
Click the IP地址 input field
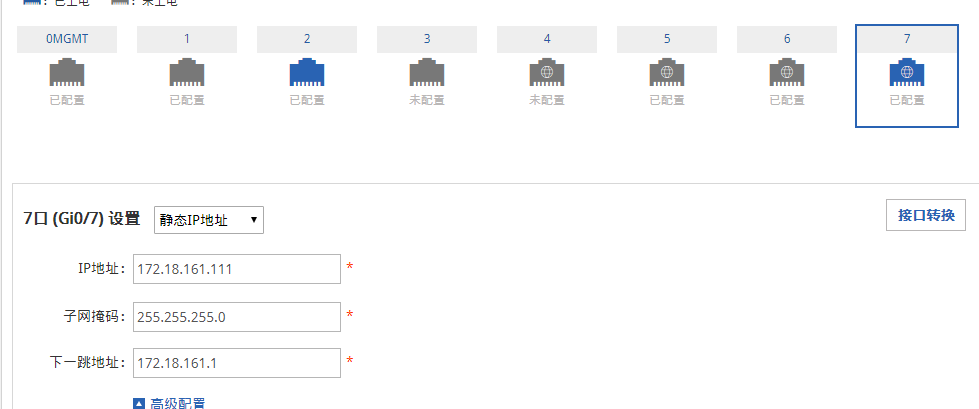point(236,269)
